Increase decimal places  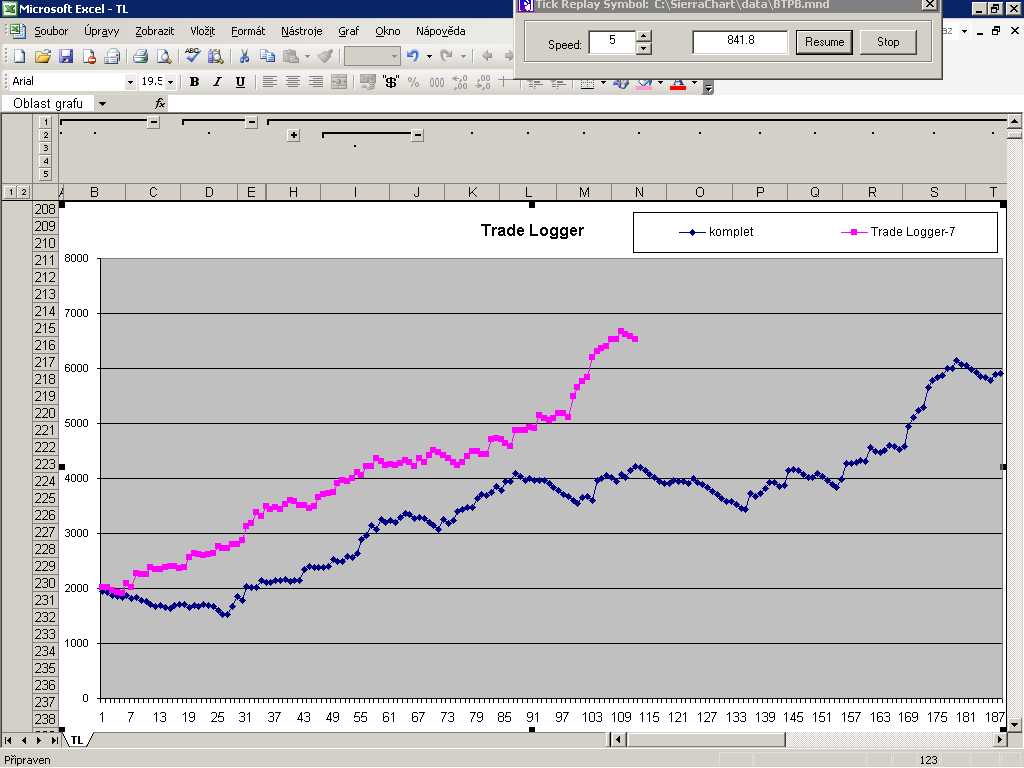pyautogui.click(x=460, y=82)
